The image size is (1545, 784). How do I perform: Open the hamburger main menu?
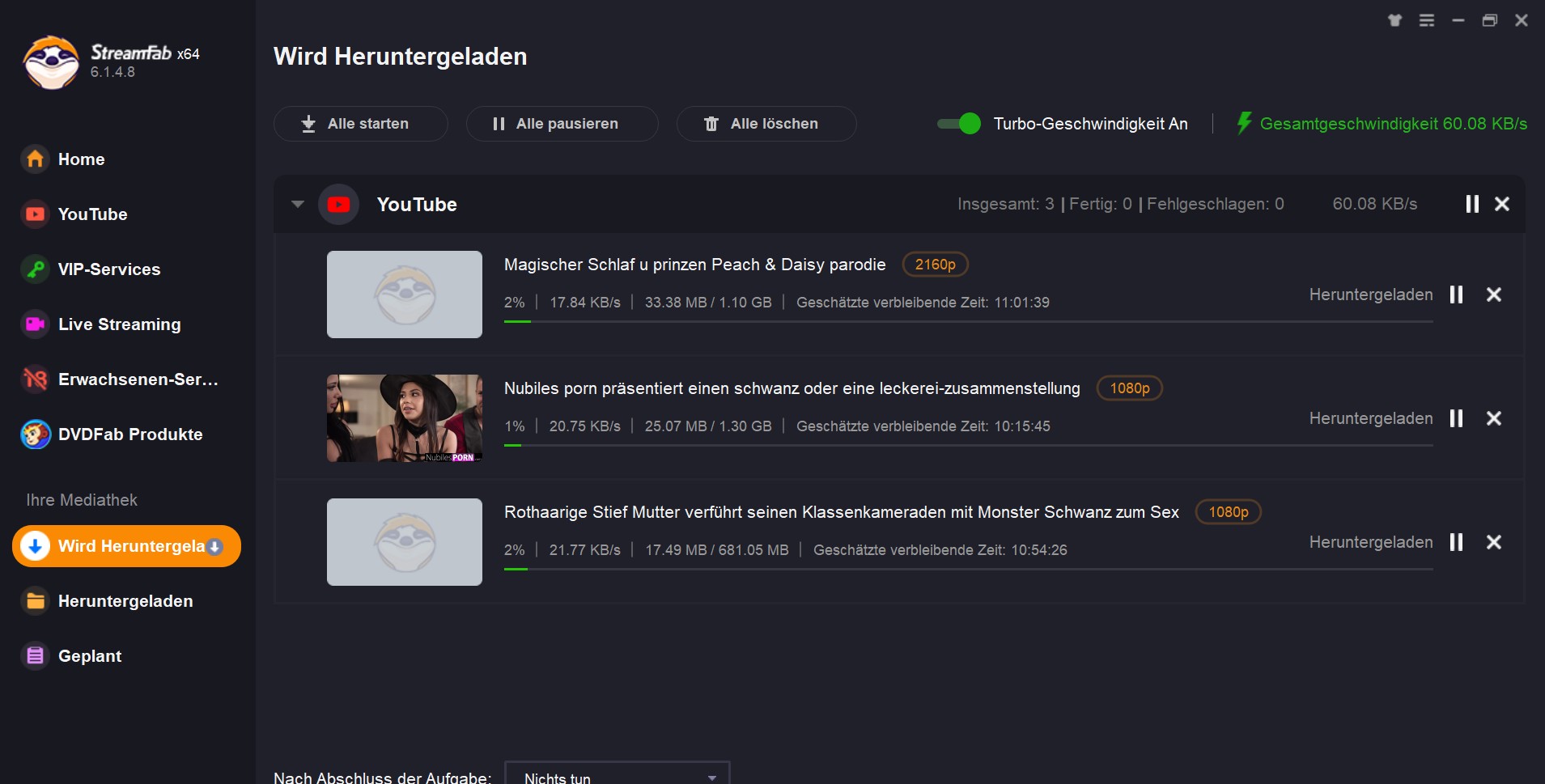coord(1427,20)
